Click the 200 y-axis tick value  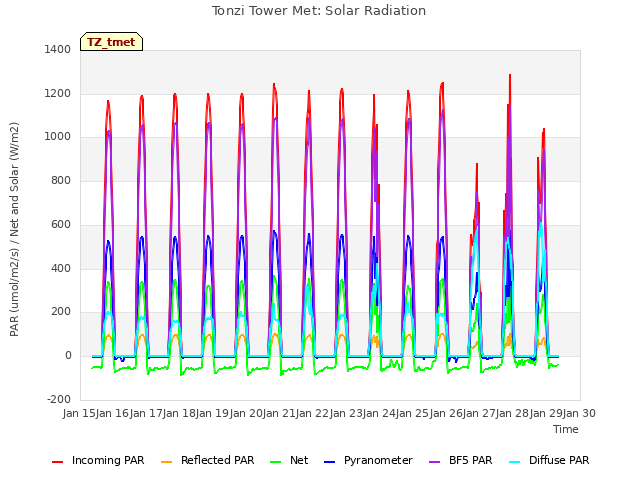tap(61, 311)
